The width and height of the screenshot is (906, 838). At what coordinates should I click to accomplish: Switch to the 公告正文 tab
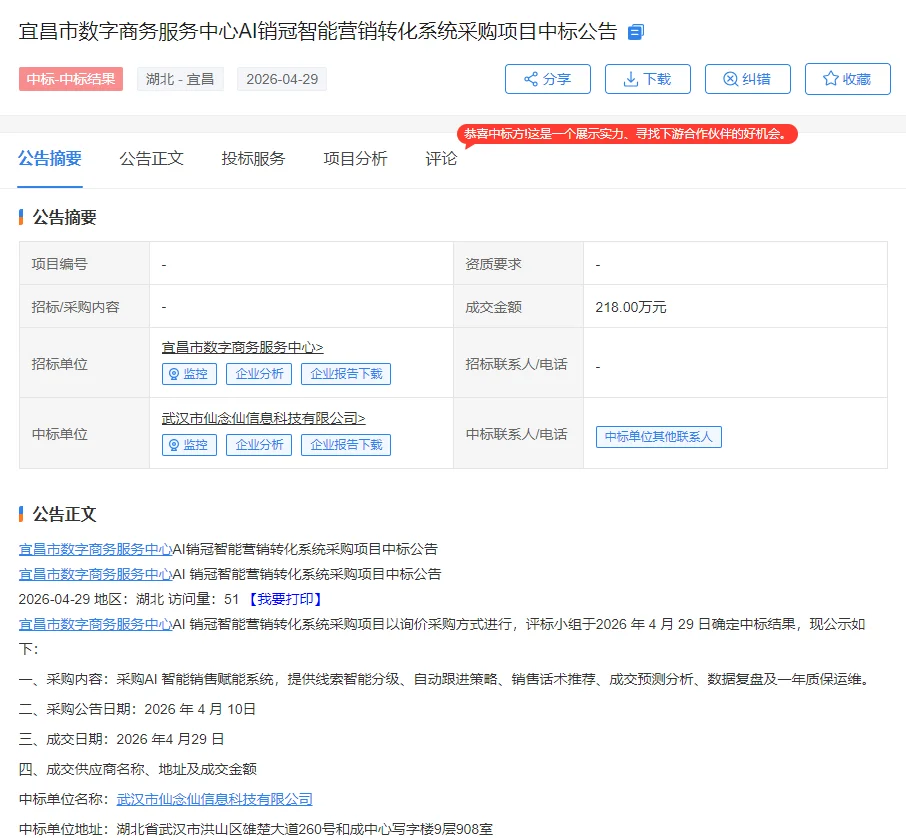(x=151, y=158)
